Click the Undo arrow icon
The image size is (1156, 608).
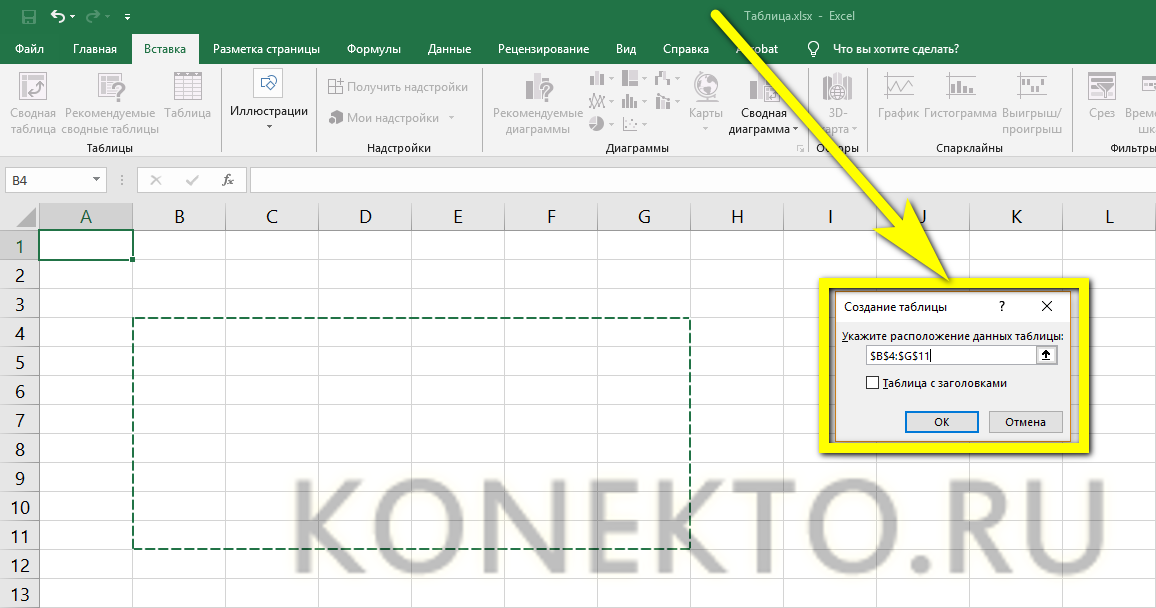point(57,17)
